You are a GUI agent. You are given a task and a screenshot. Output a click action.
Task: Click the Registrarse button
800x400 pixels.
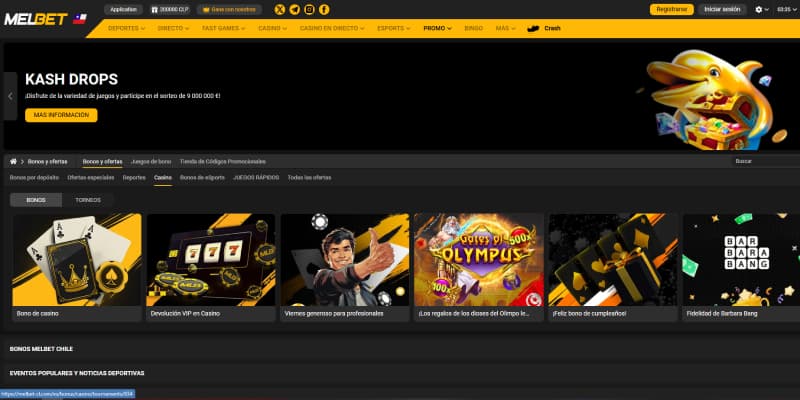[x=669, y=9]
